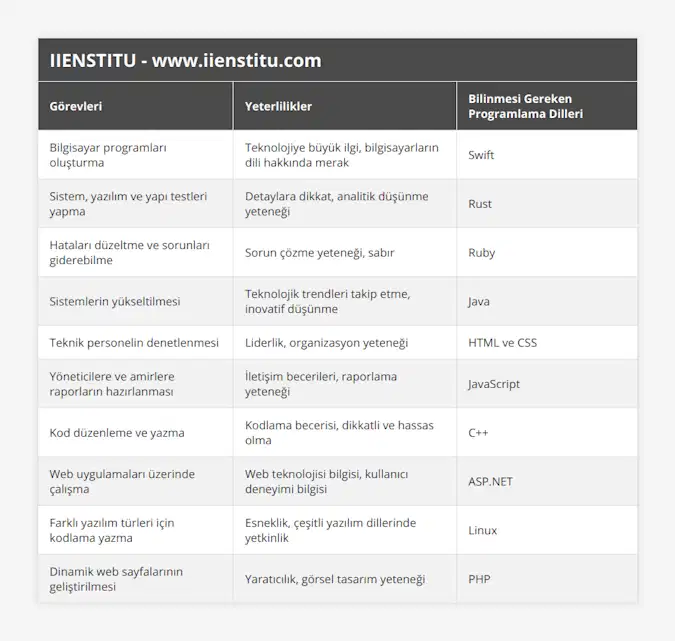Click the IIENSTITU - www.iienstitu.com title
Screen dimensions: 675x641
coord(186,60)
